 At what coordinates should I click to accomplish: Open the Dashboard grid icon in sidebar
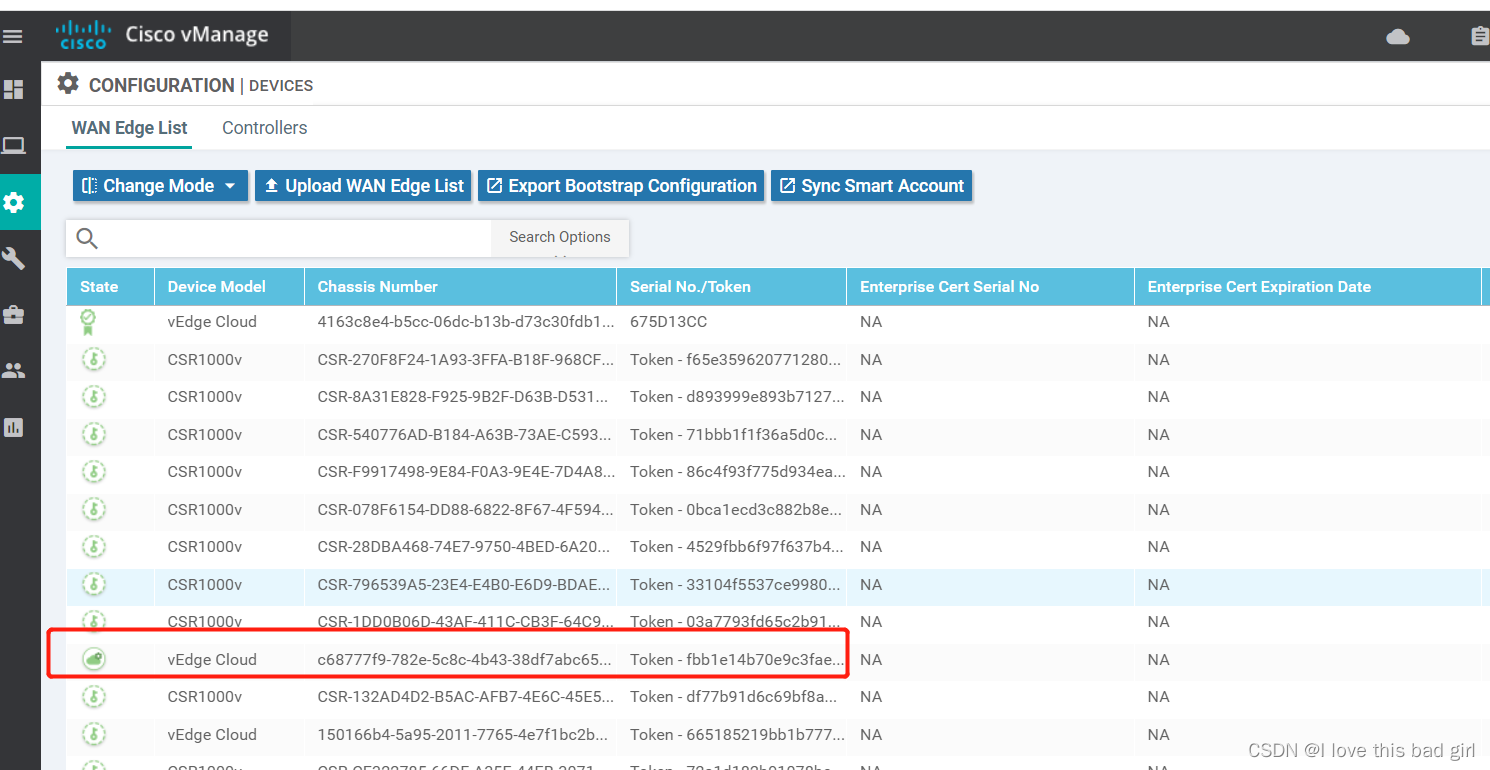[13, 90]
